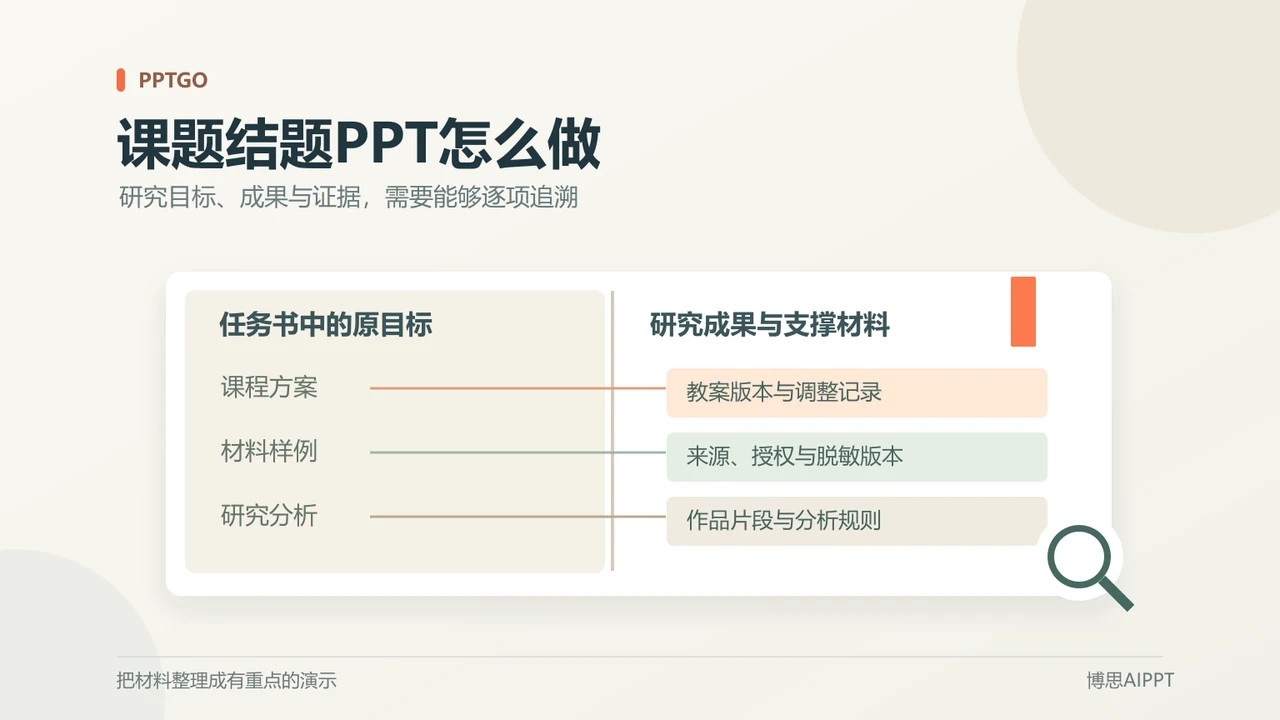Viewport: 1280px width, 720px height.
Task: Click the PPTGO brand label
Action: coord(173,81)
